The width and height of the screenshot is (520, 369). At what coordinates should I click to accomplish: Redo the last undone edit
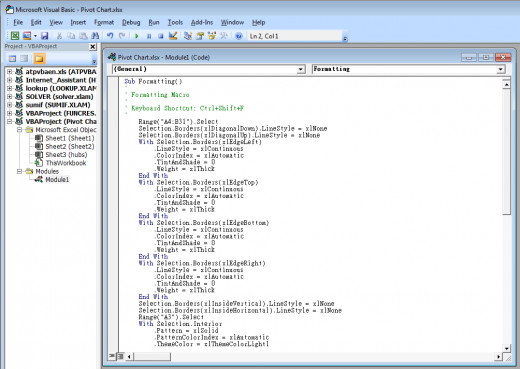[122, 36]
